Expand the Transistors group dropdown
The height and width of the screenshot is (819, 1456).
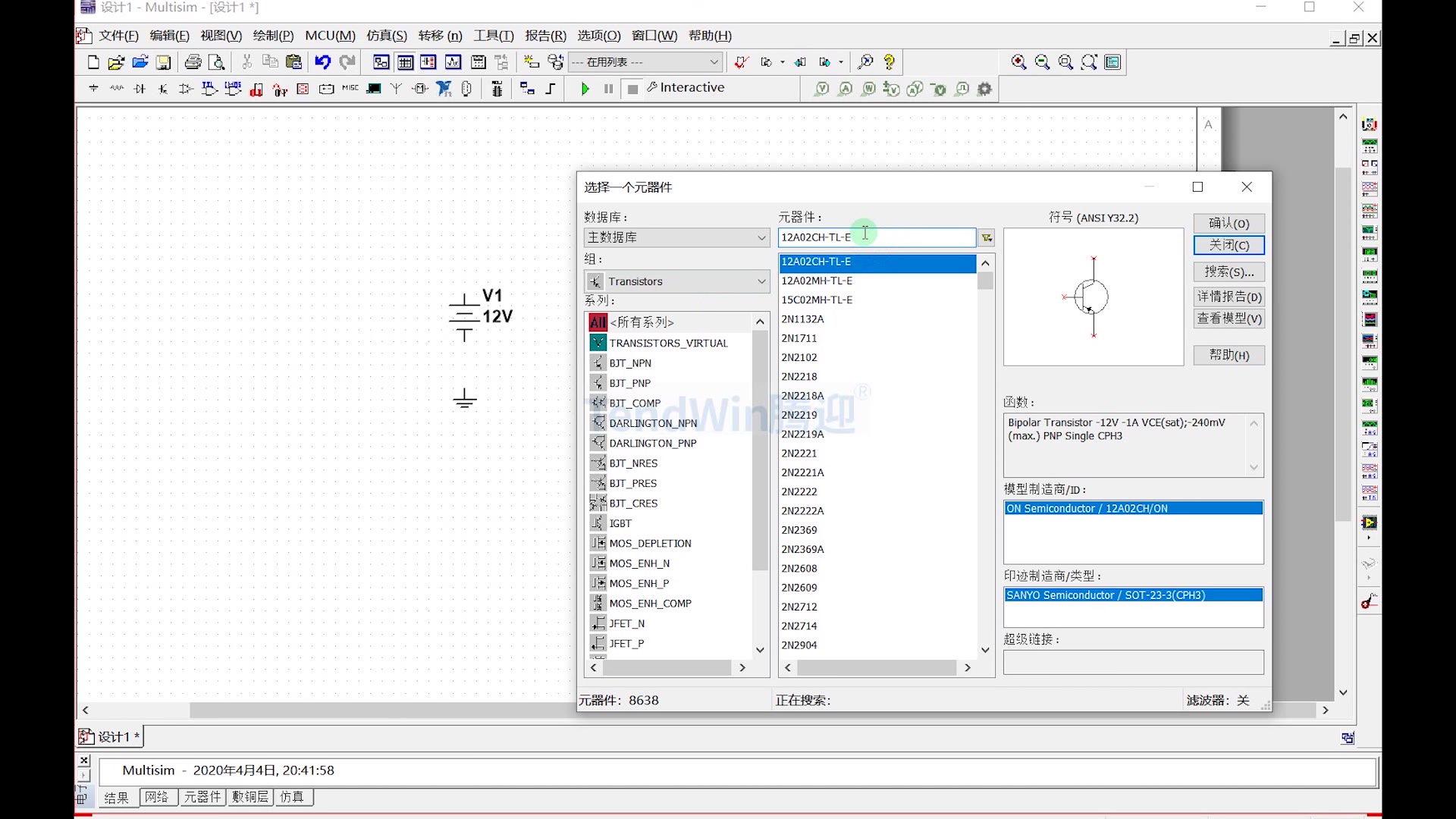(x=676, y=281)
